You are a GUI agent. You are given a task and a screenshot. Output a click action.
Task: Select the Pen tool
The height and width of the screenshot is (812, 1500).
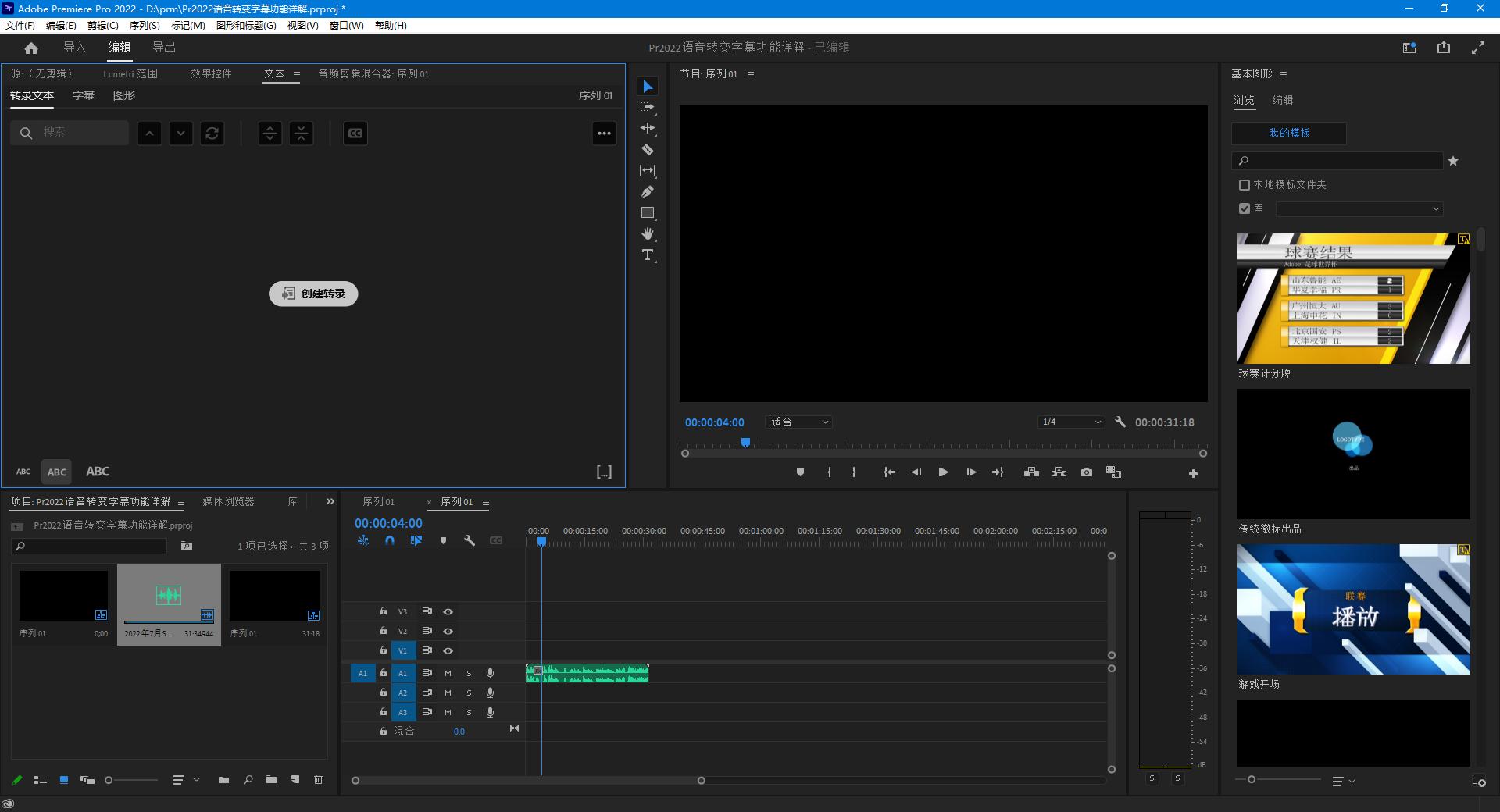(x=648, y=191)
